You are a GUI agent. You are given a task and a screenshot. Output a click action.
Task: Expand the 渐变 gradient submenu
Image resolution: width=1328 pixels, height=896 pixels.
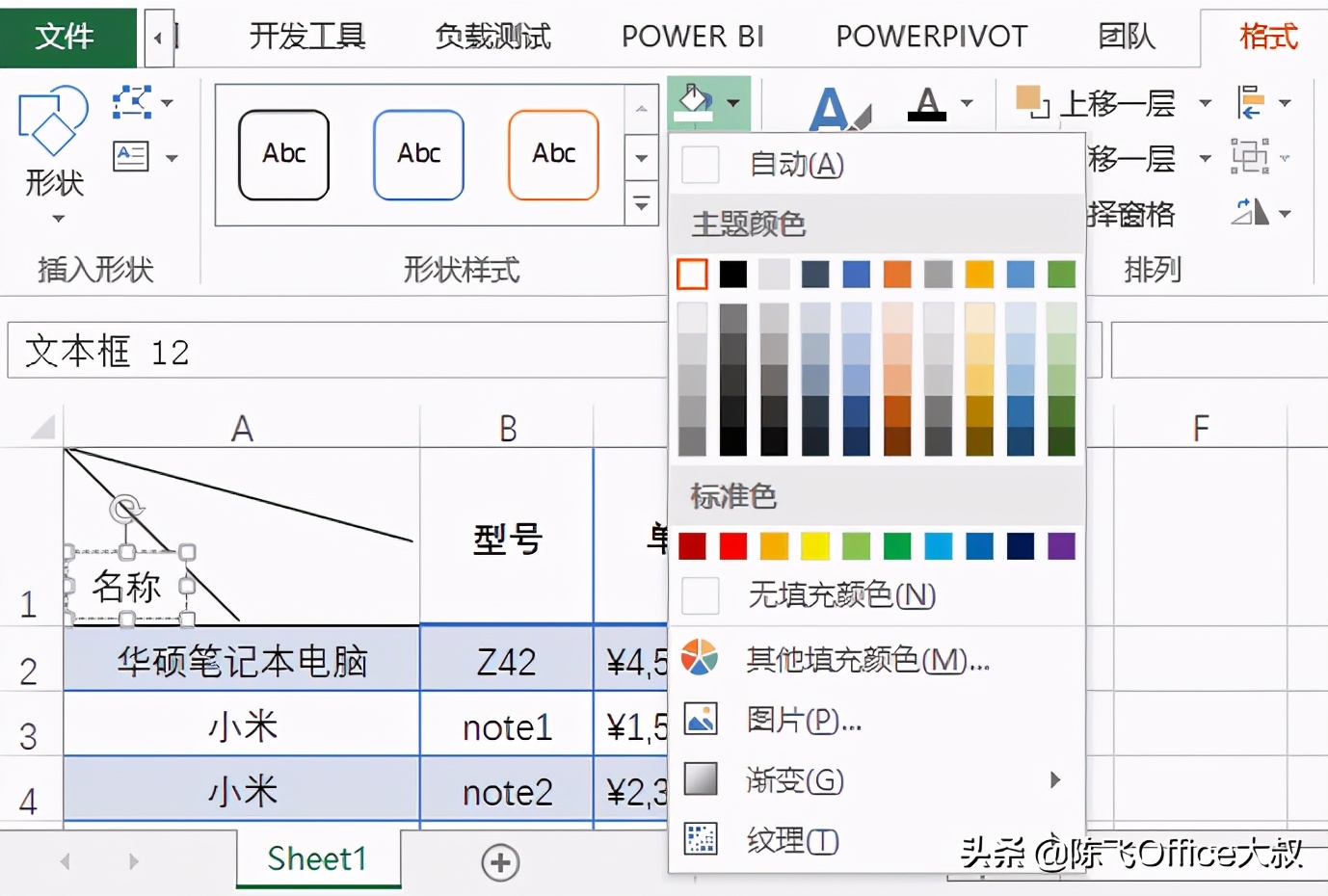click(795, 780)
